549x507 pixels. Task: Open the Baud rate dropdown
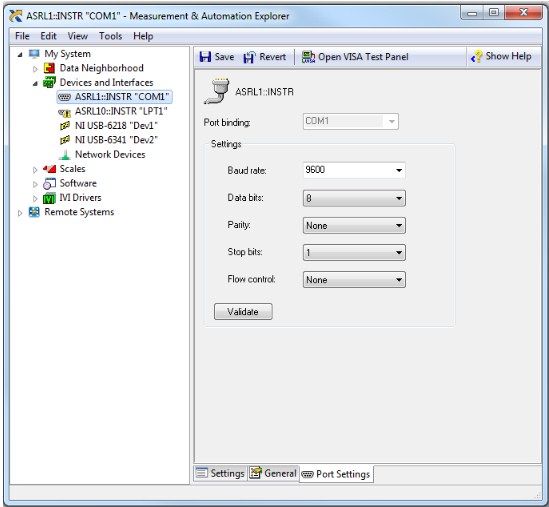point(354,170)
